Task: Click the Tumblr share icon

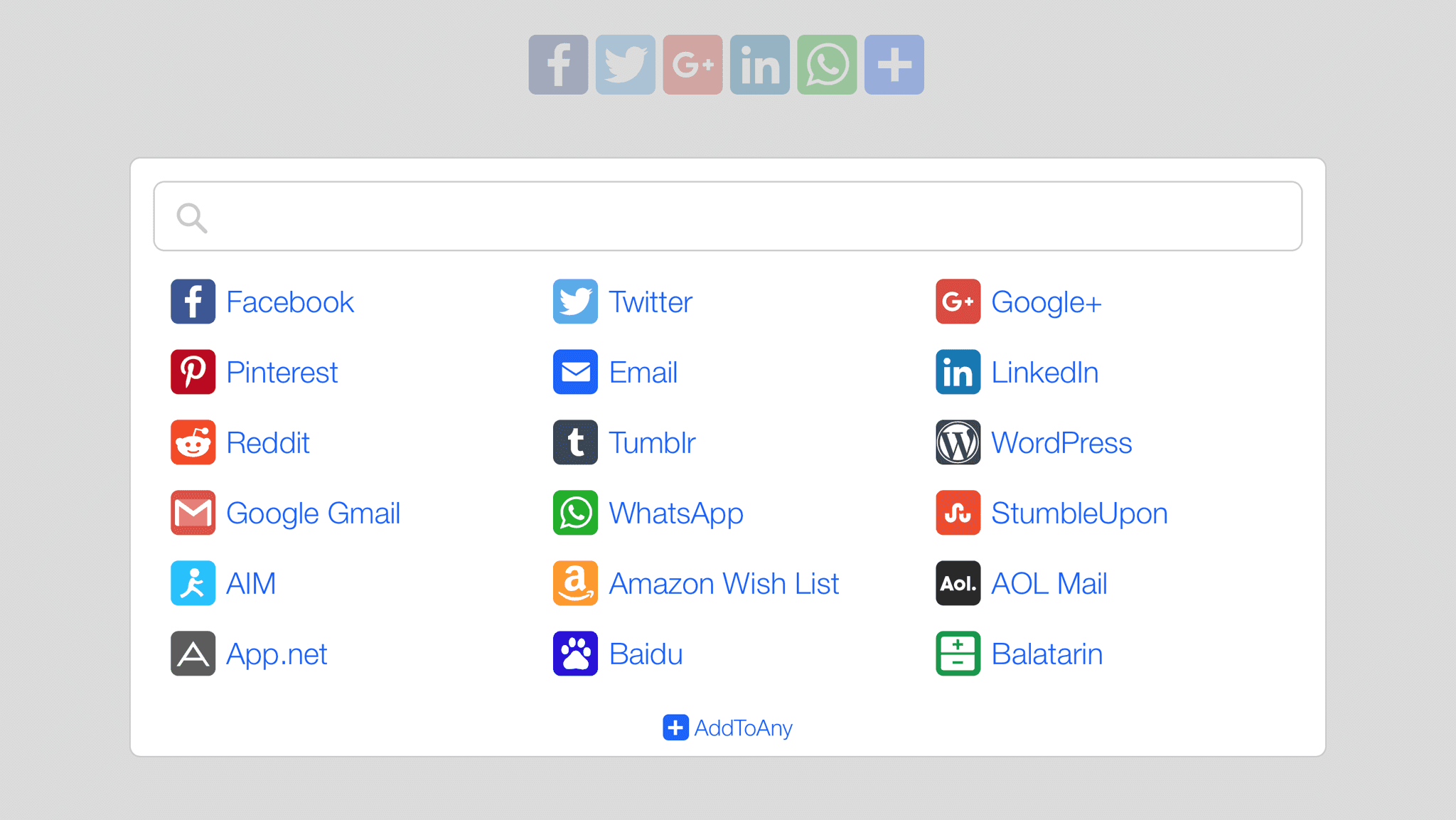Action: 576,441
